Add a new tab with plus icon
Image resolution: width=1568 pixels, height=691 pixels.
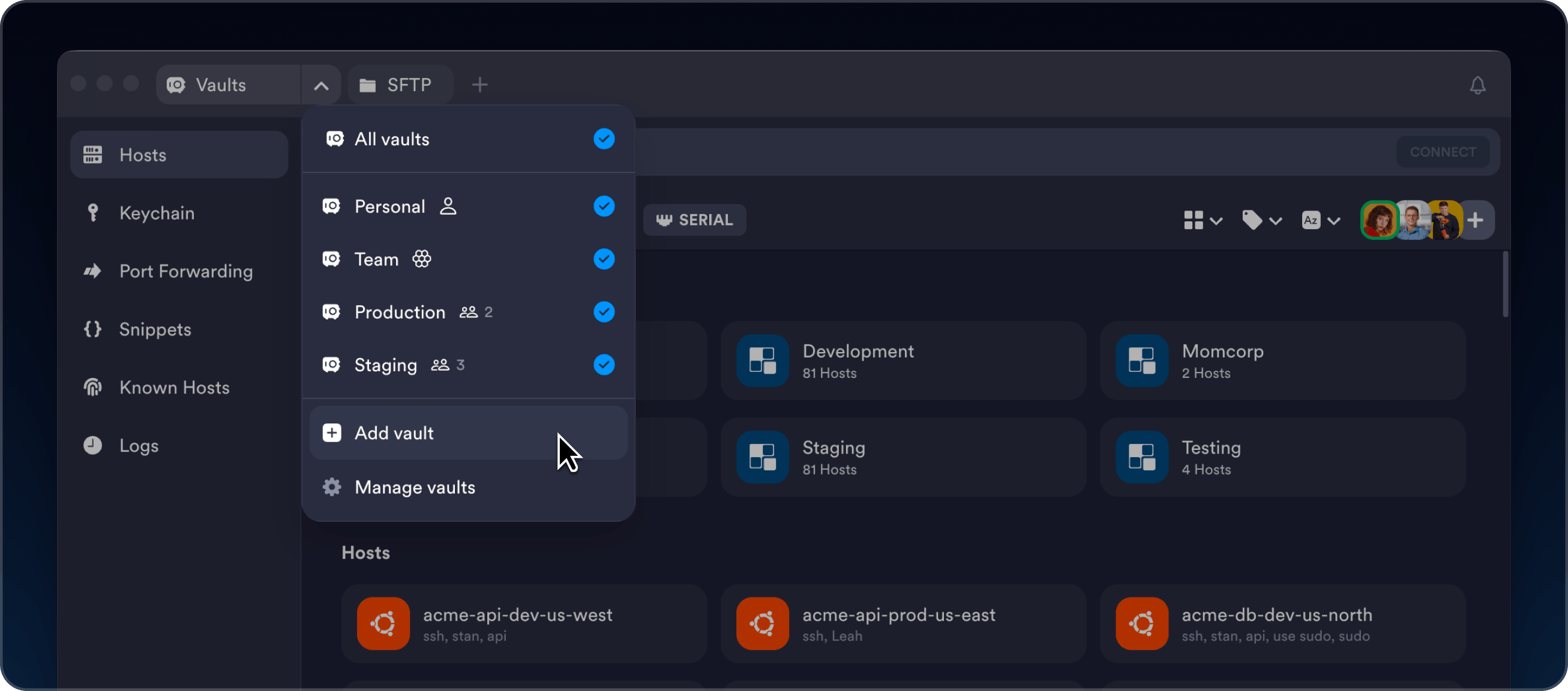tap(479, 85)
